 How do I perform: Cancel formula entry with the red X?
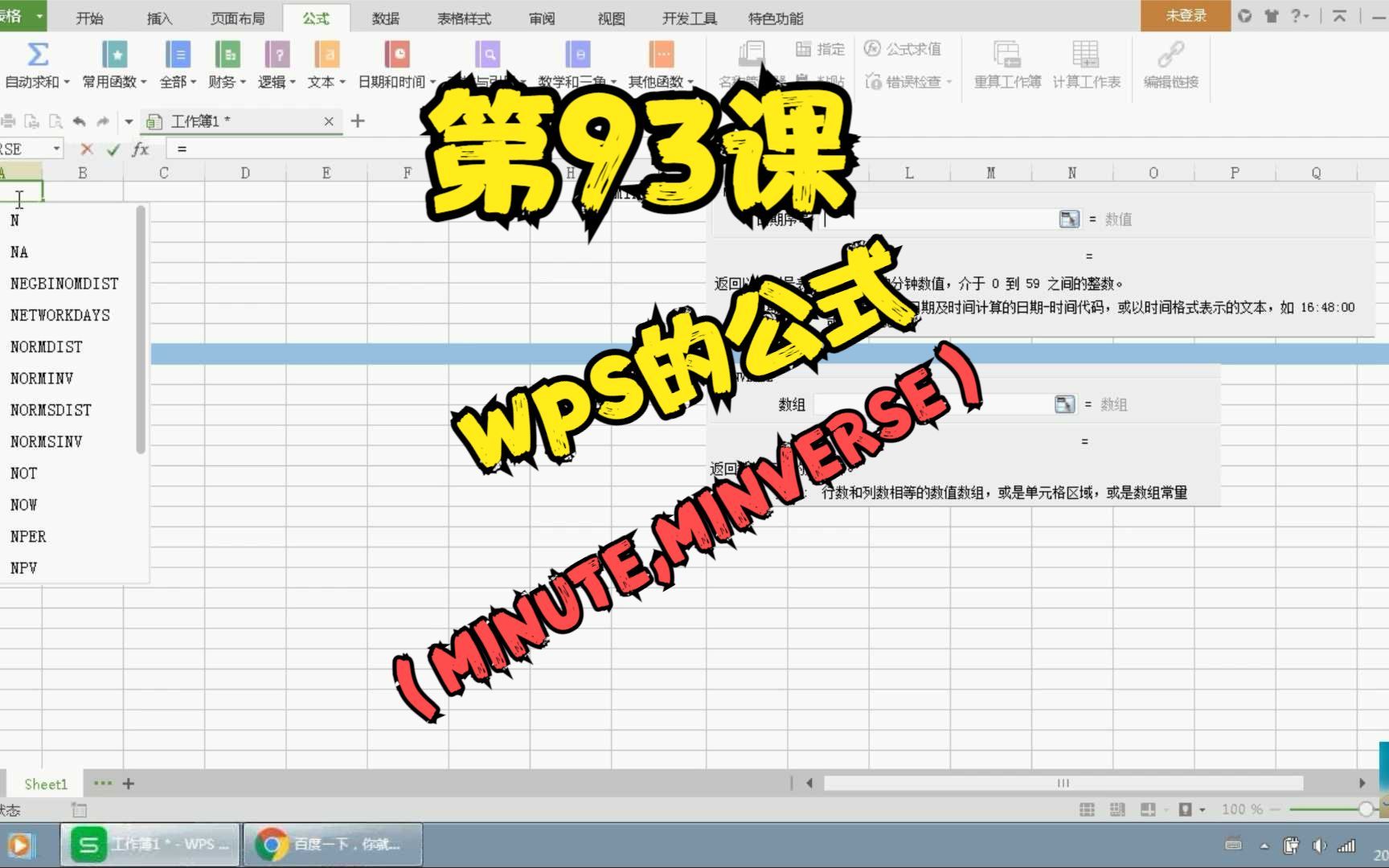[86, 148]
